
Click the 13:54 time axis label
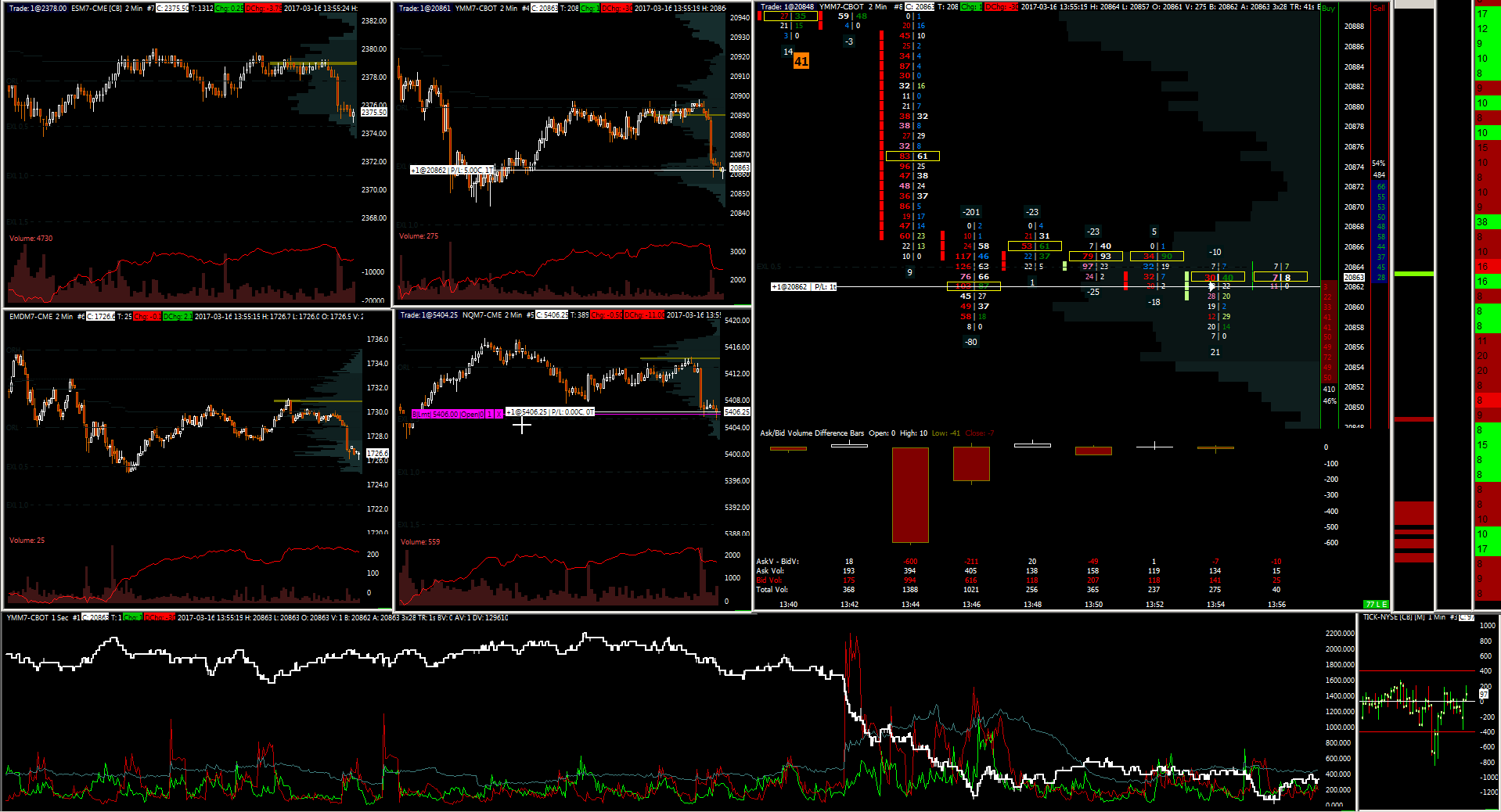click(x=1215, y=604)
